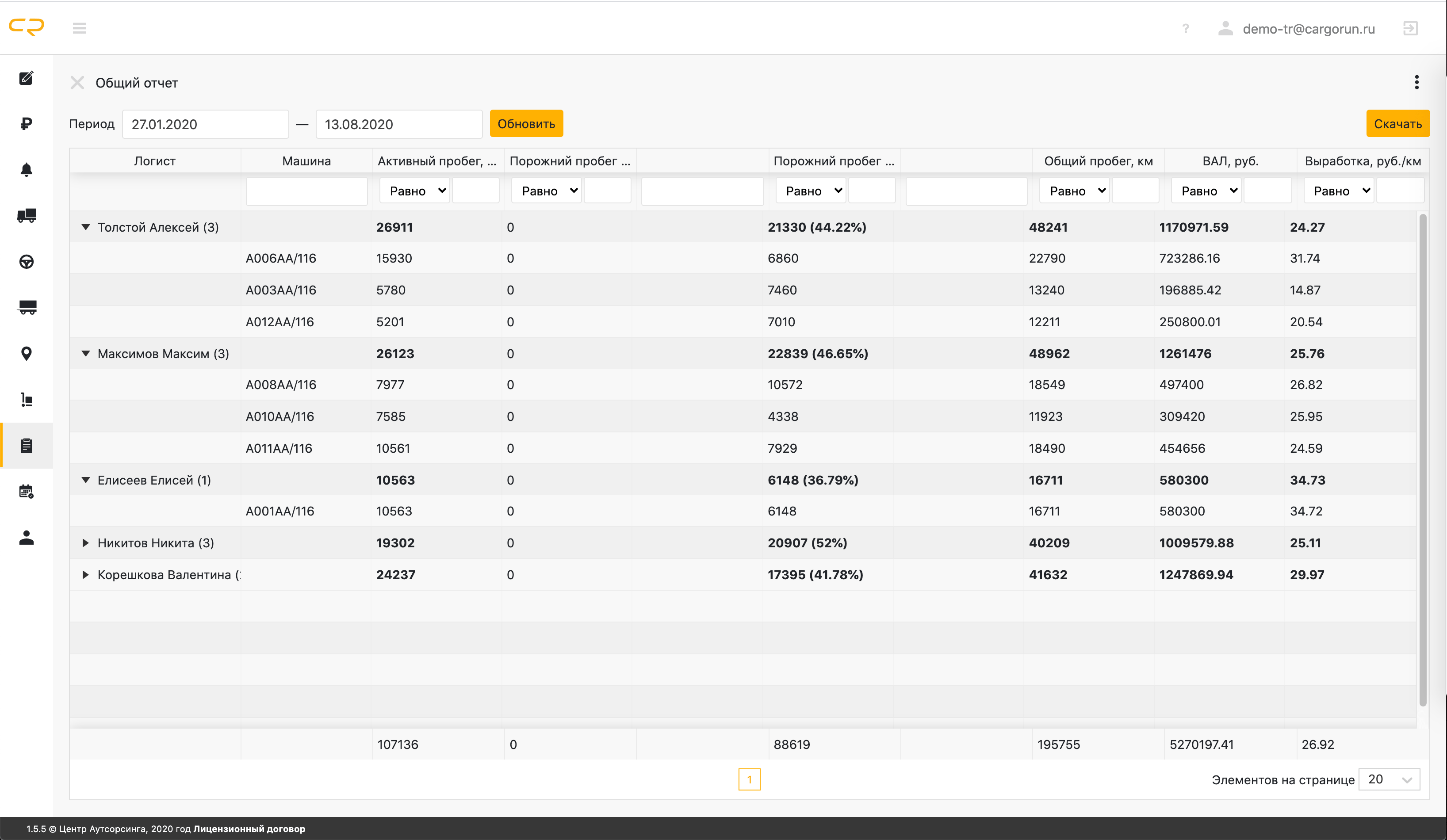
Task: Open the steering wheel drivers icon
Action: (27, 262)
